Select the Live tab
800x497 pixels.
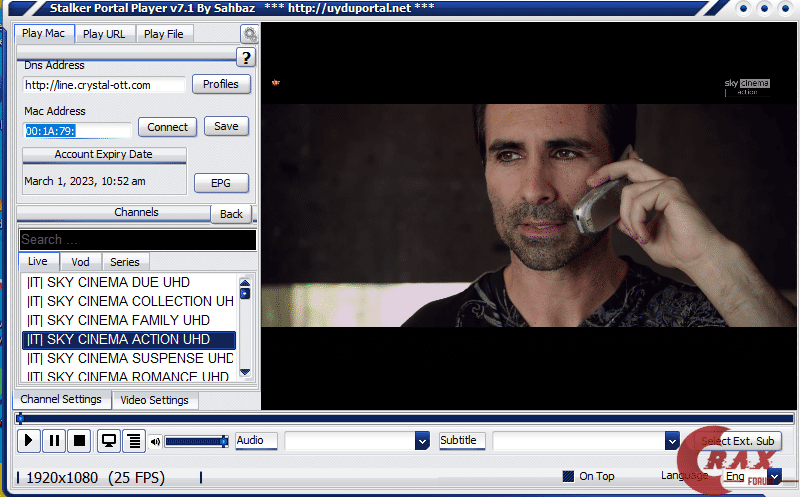38,261
